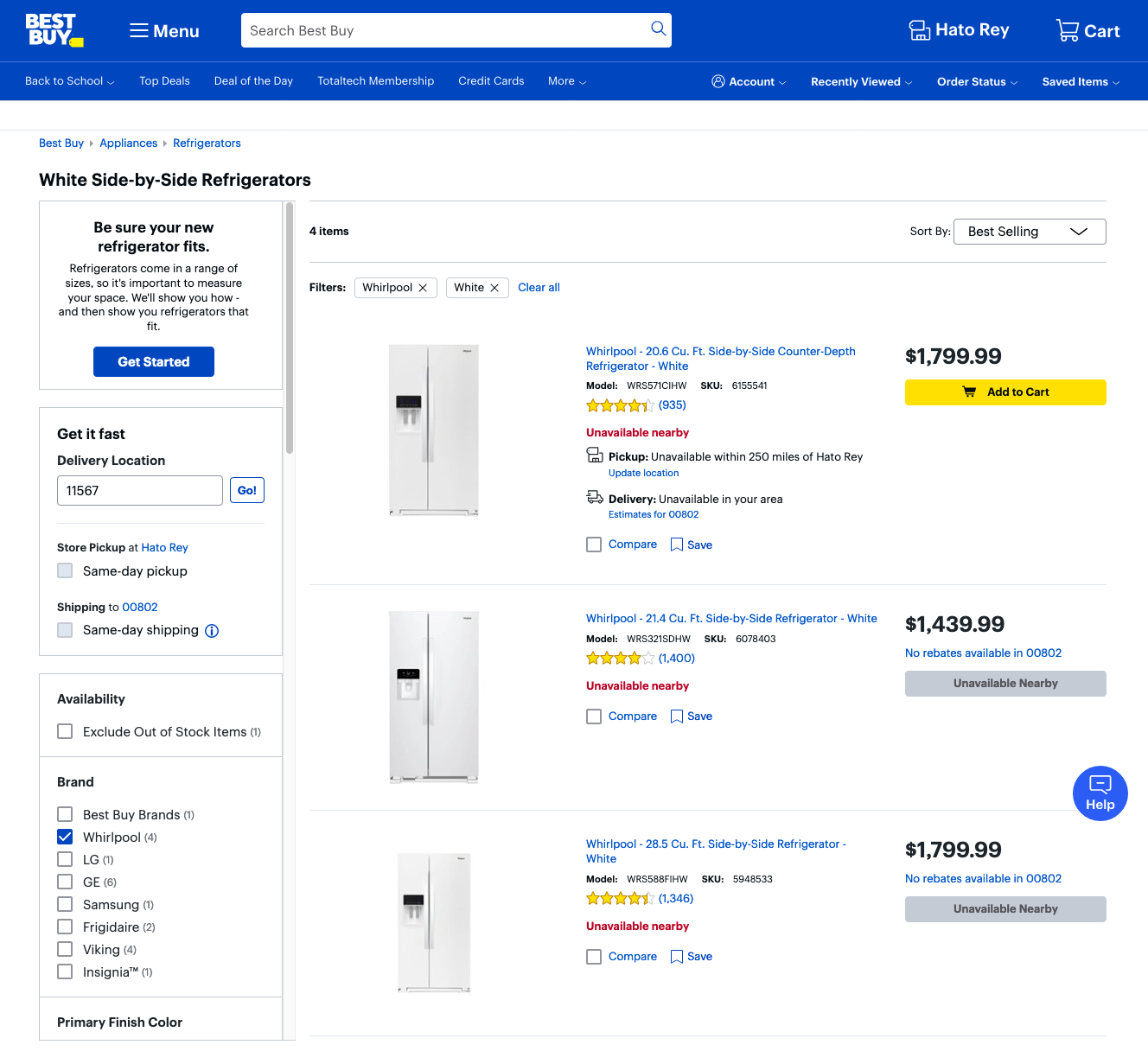Open the 20.6 Cu. Ft. refrigerator image

(x=434, y=430)
